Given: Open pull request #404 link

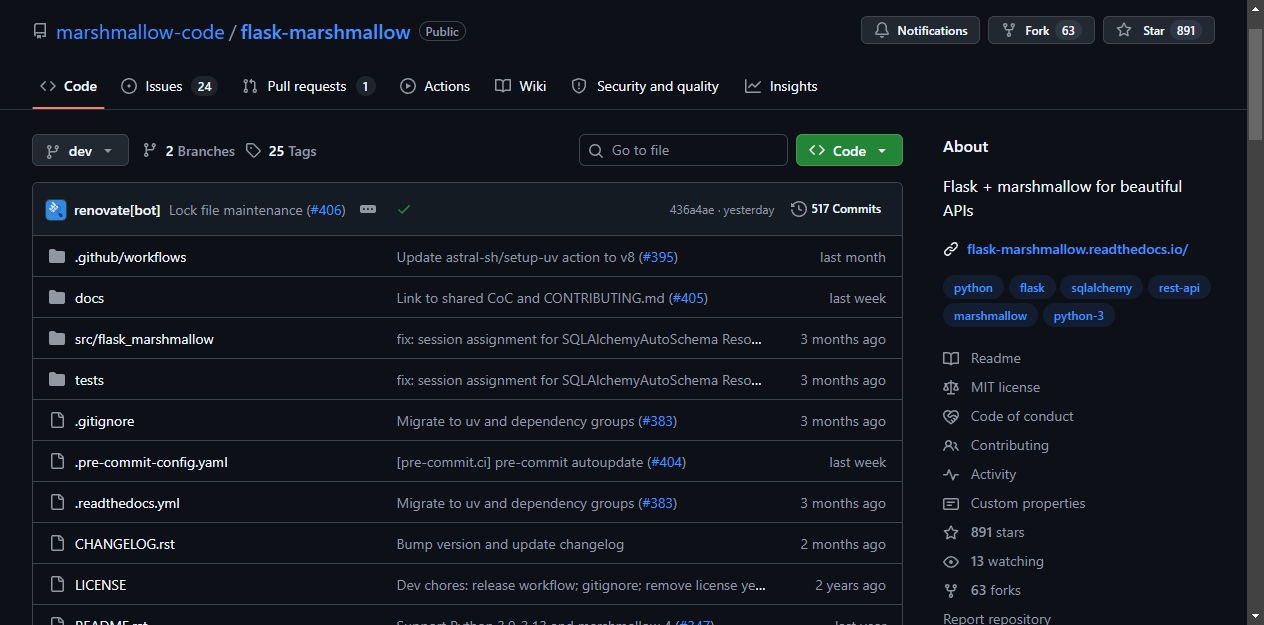Looking at the screenshot, I should point(667,462).
